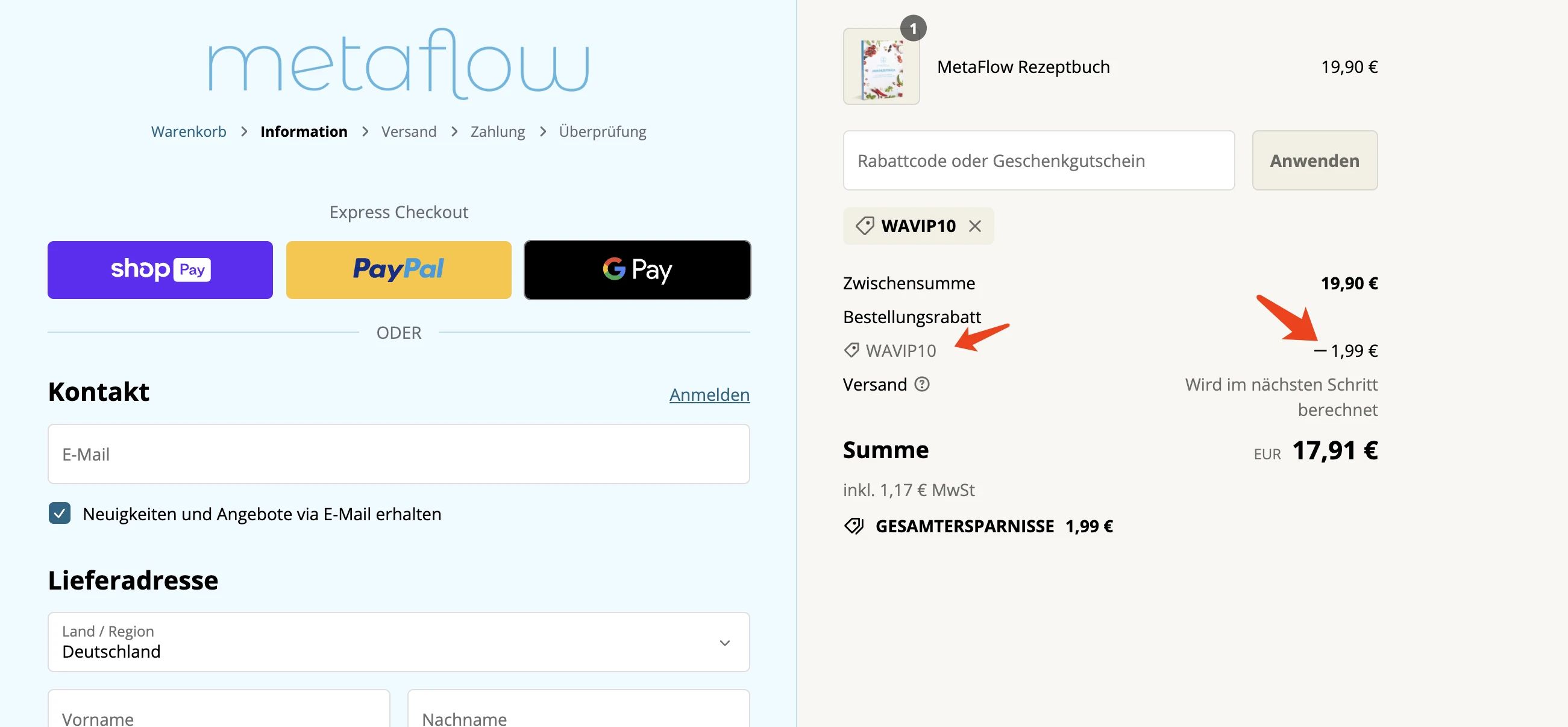Click the Lieferadresse section heading
Viewport: 1568px width, 727px height.
point(133,580)
